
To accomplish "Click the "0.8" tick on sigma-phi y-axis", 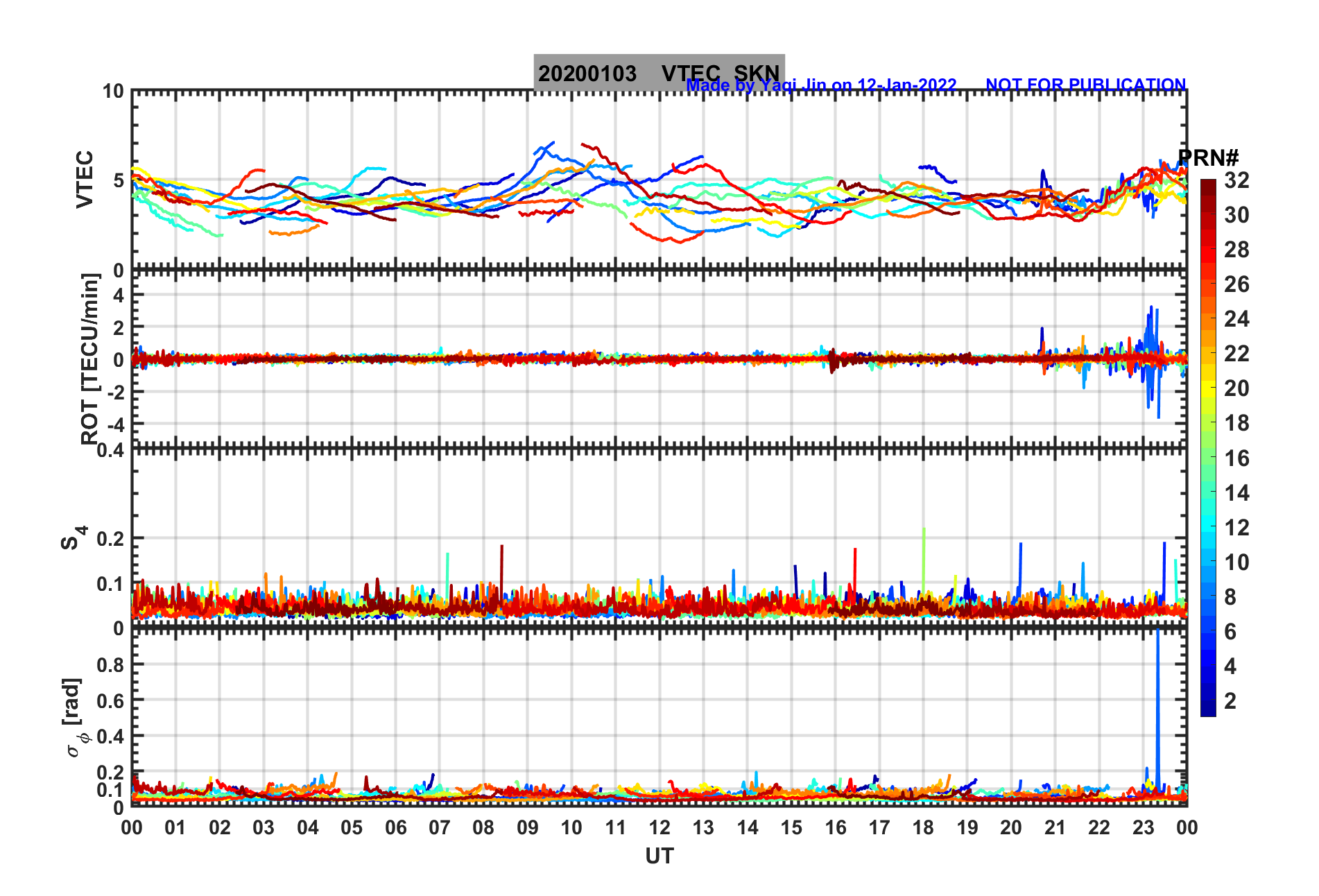I will click(110, 665).
